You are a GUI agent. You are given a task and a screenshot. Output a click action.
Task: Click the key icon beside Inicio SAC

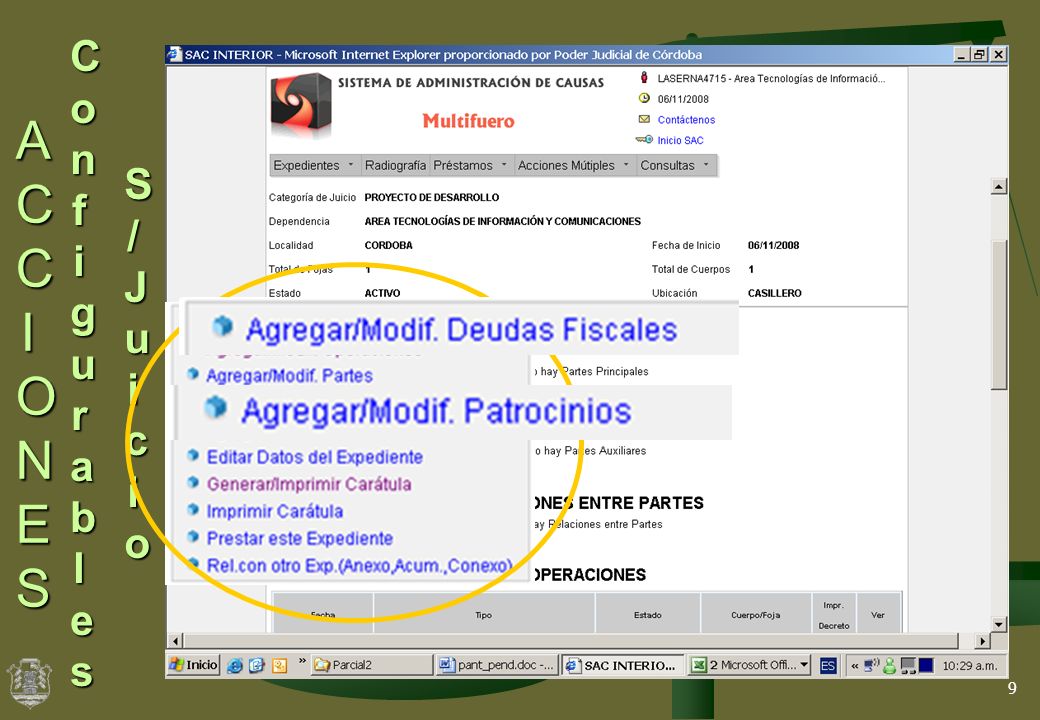644,139
